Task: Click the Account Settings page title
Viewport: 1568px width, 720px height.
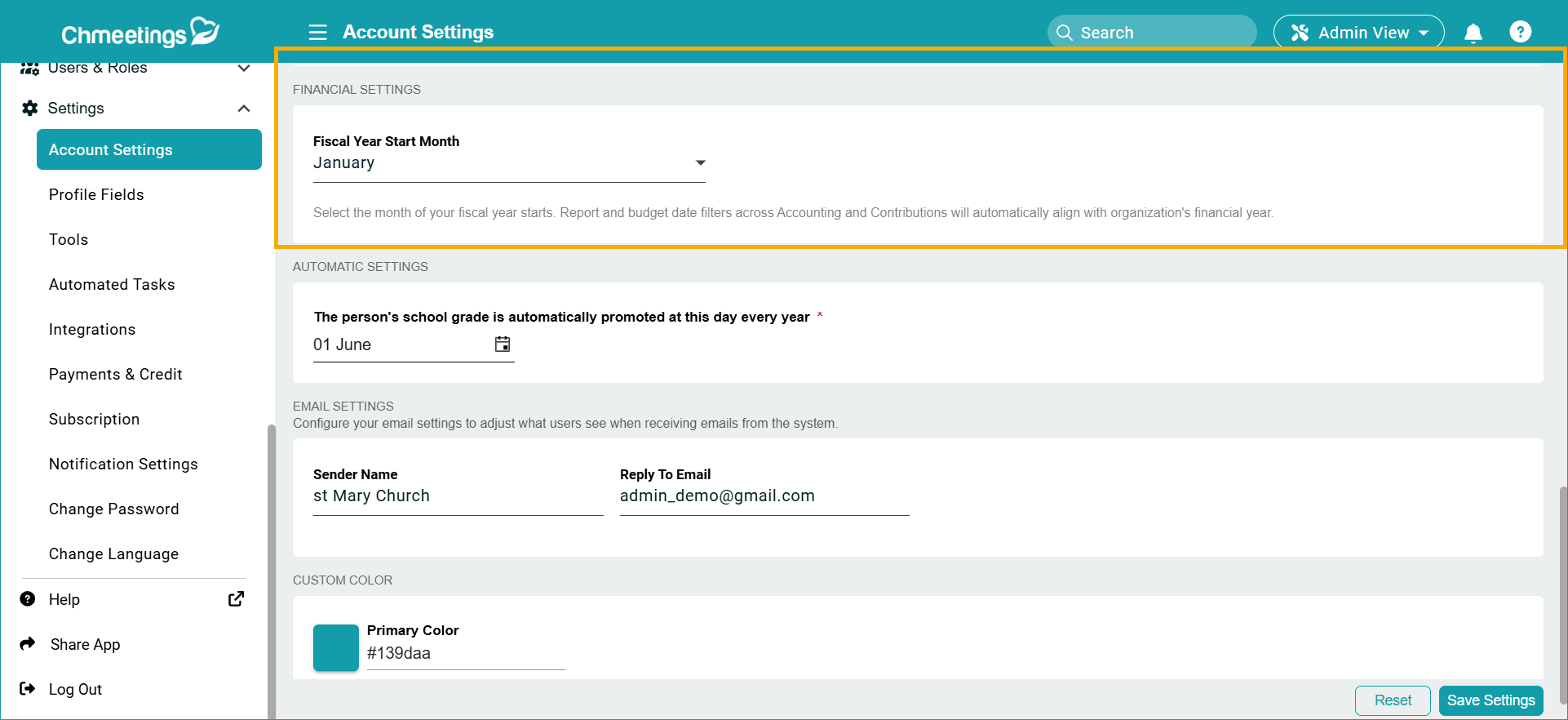Action: click(419, 32)
